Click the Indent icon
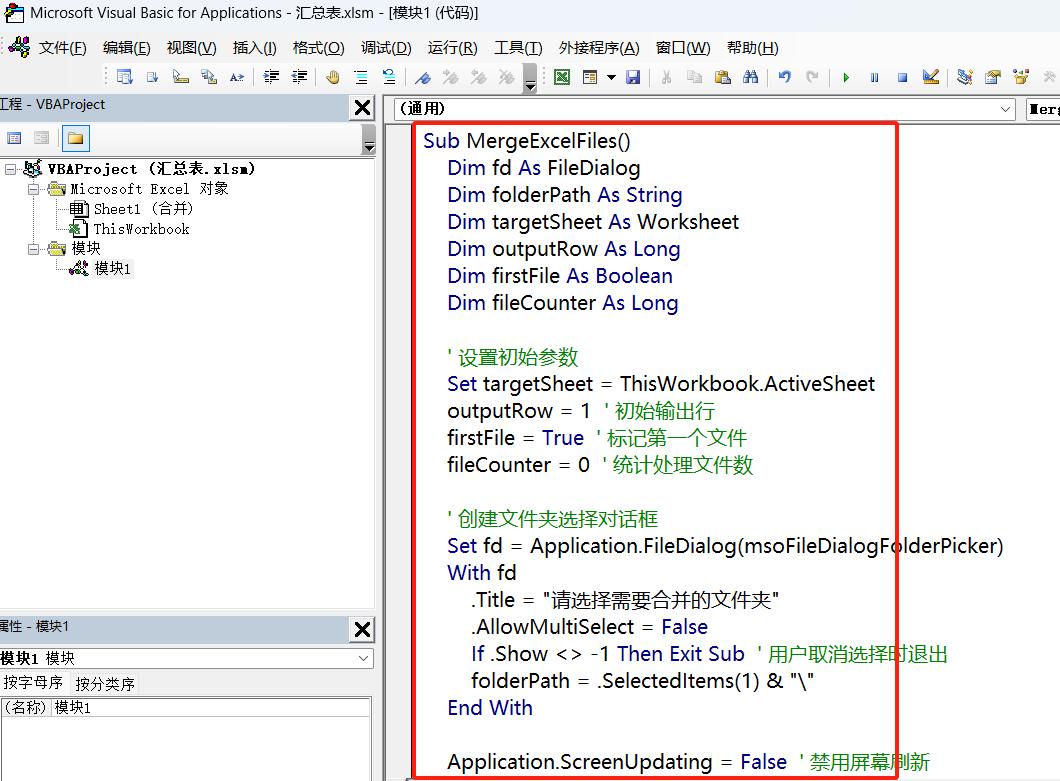1060x781 pixels. pos(271,77)
